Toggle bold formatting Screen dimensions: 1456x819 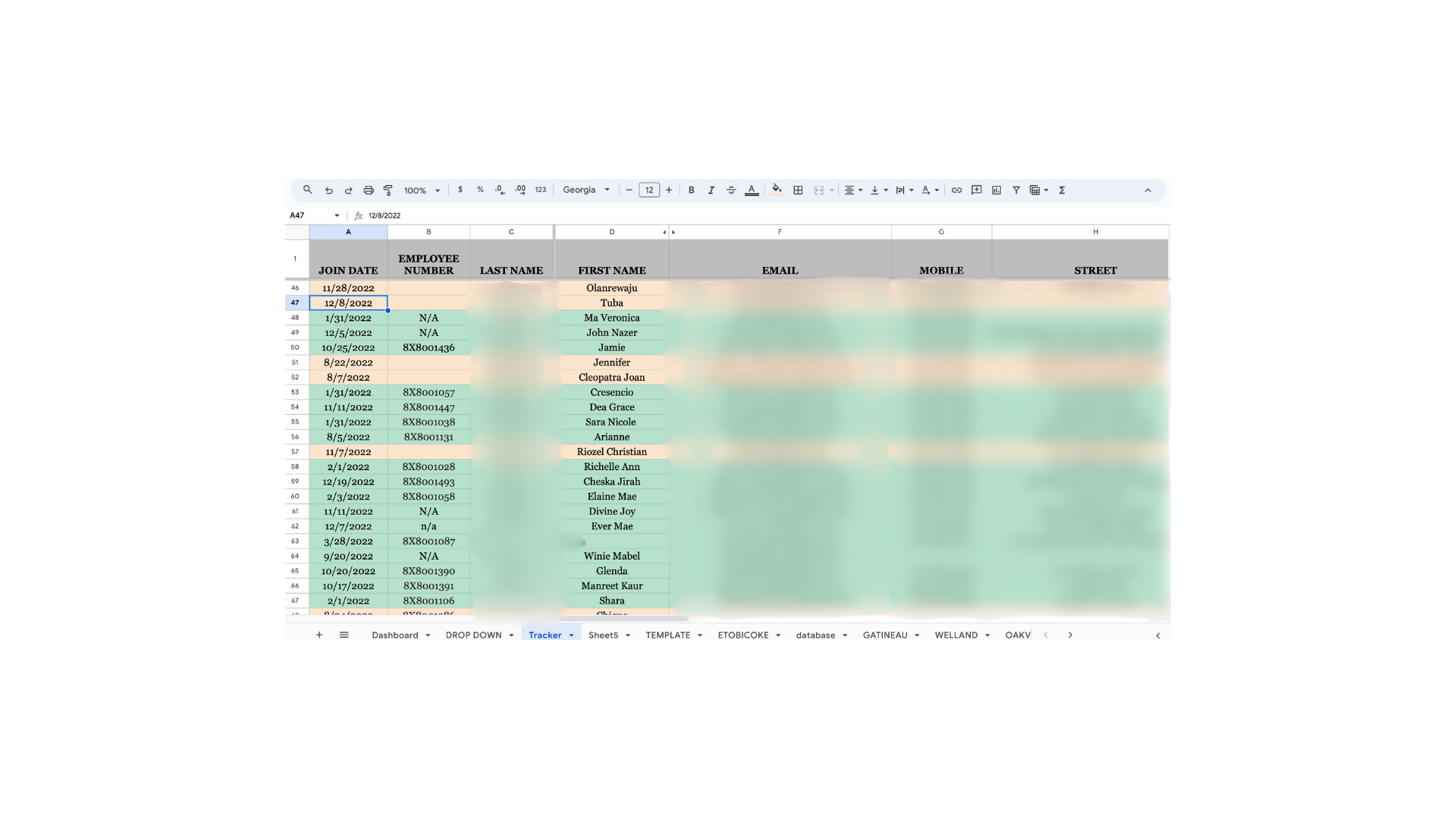(x=691, y=190)
